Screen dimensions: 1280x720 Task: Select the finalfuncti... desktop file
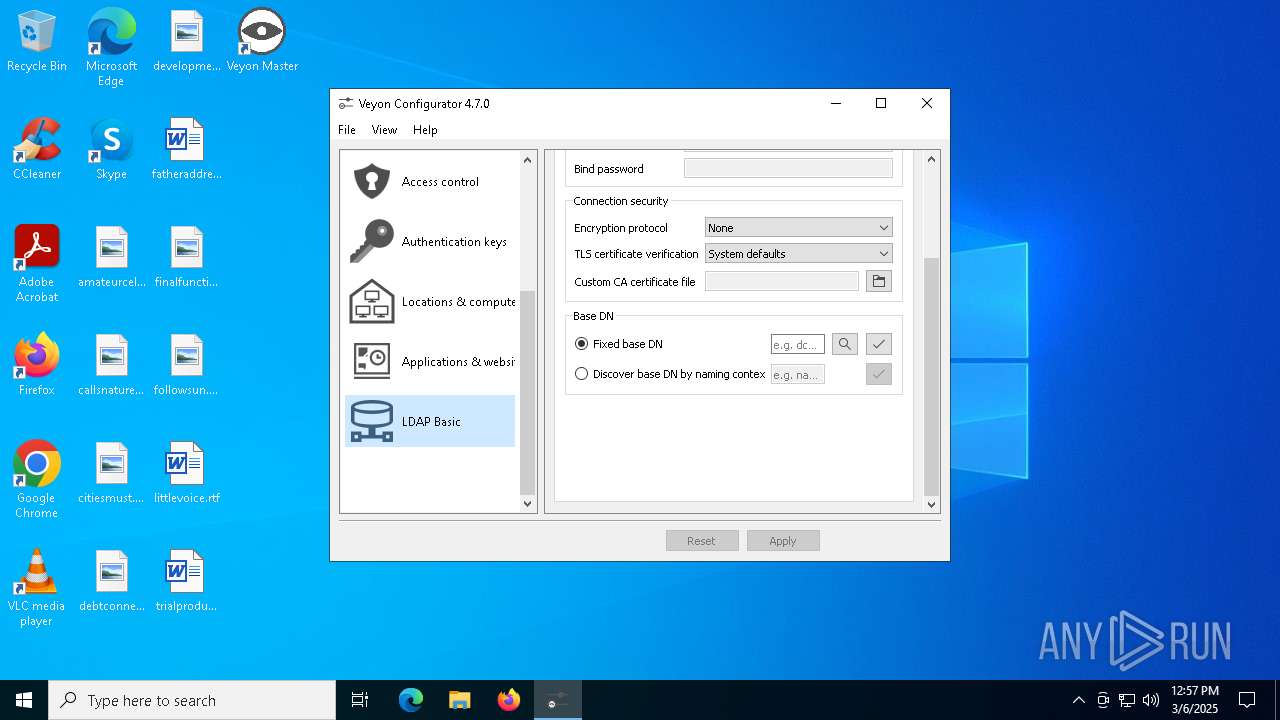186,257
